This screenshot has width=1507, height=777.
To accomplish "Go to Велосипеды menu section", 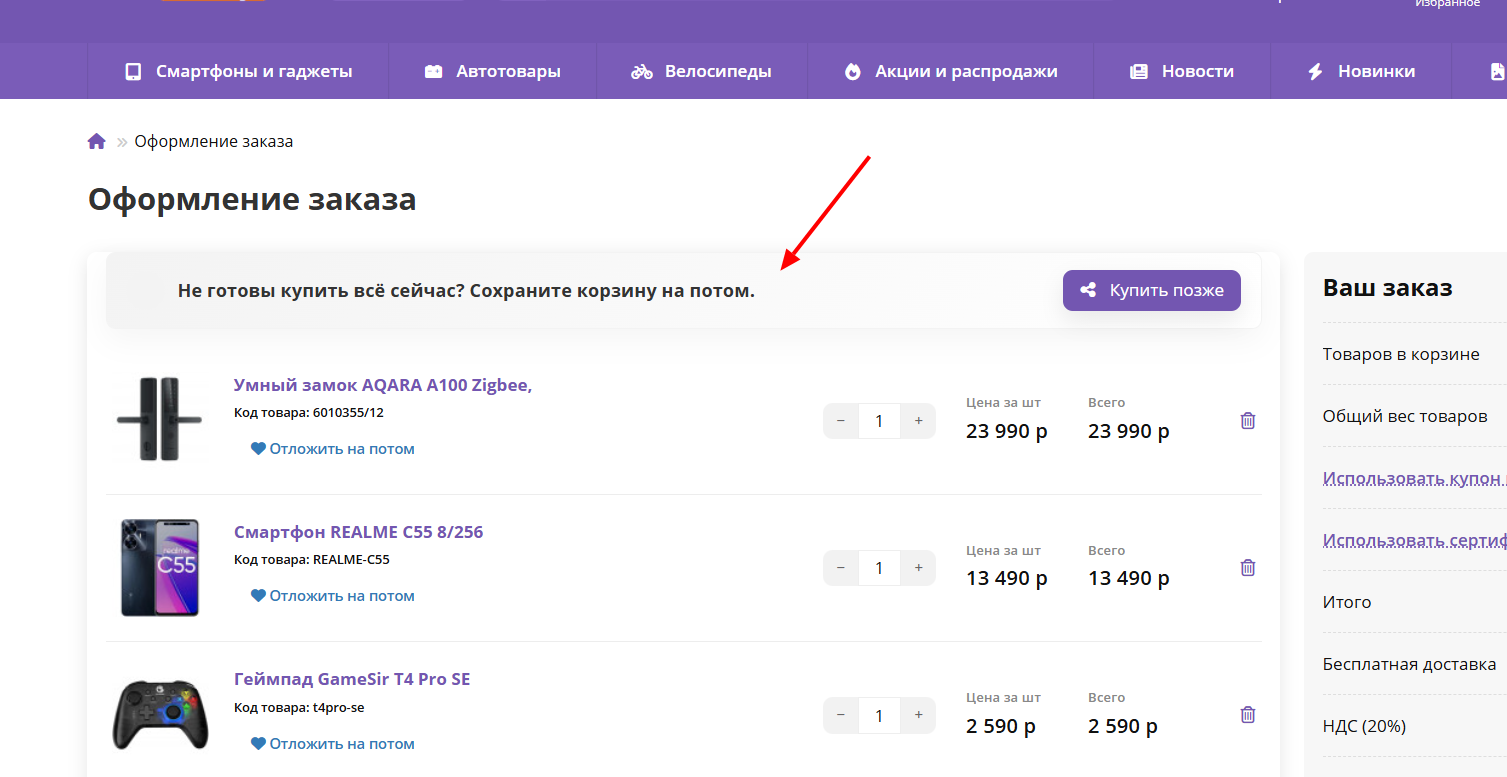I will click(701, 71).
